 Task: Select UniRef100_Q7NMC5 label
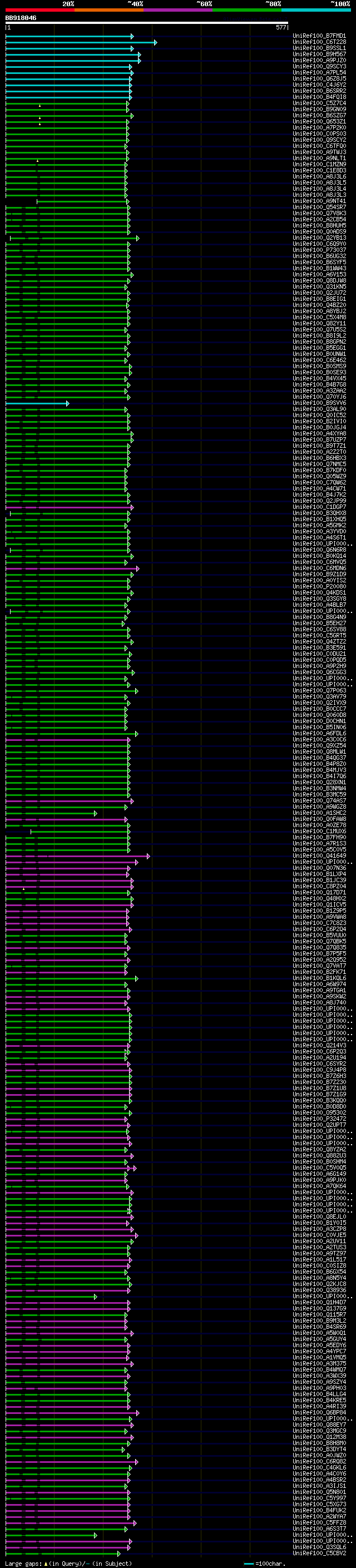click(x=319, y=464)
